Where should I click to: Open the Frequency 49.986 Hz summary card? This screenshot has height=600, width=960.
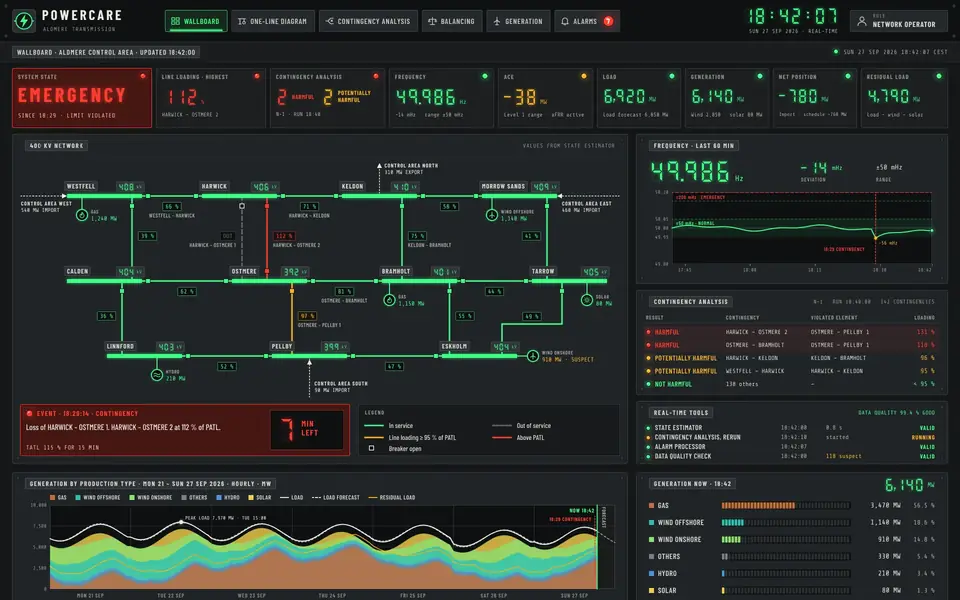pos(441,98)
